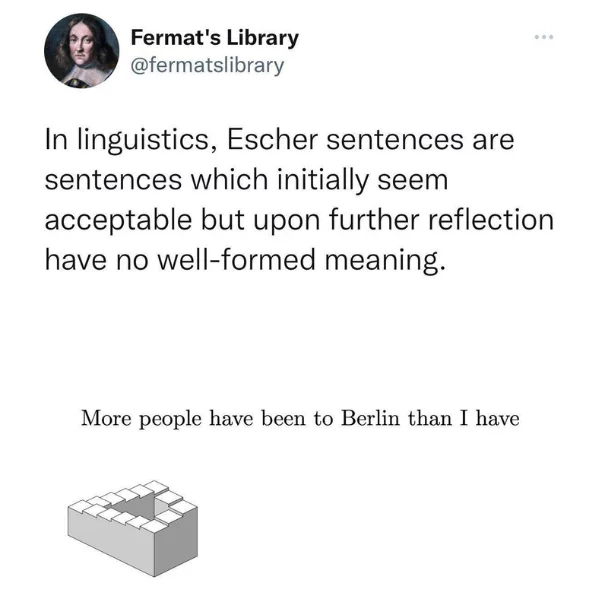Viewport: 600px width, 600px height.
Task: Click "More people" starting the example sentence
Action: (x=142, y=418)
